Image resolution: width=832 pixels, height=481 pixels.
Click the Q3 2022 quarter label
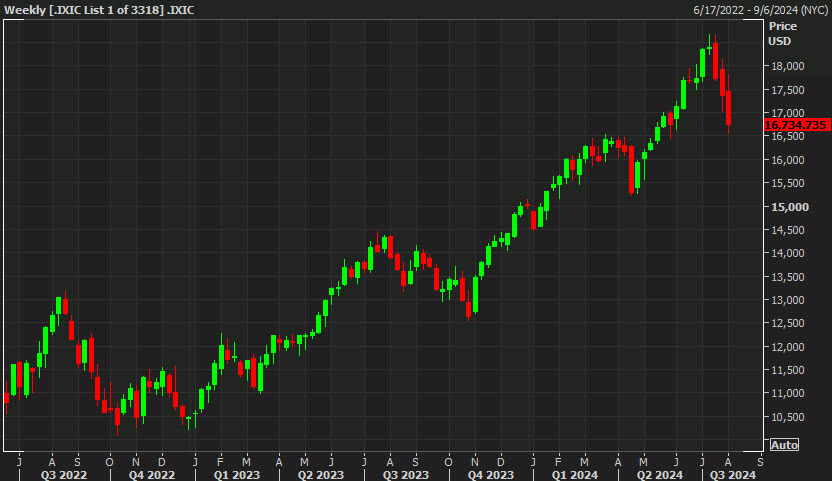64,475
